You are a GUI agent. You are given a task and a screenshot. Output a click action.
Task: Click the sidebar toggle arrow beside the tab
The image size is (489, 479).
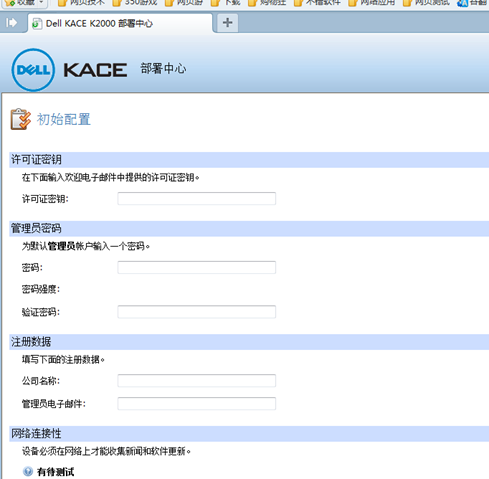tap(11, 23)
